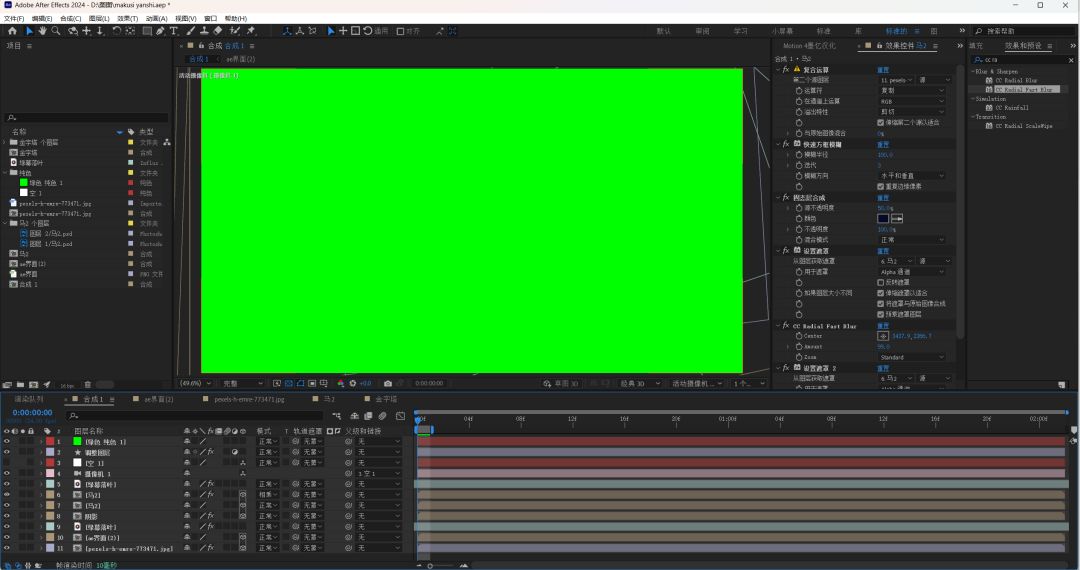This screenshot has height=570, width=1080.
Task: Select the Zoom magnifier tool
Action: click(x=57, y=31)
